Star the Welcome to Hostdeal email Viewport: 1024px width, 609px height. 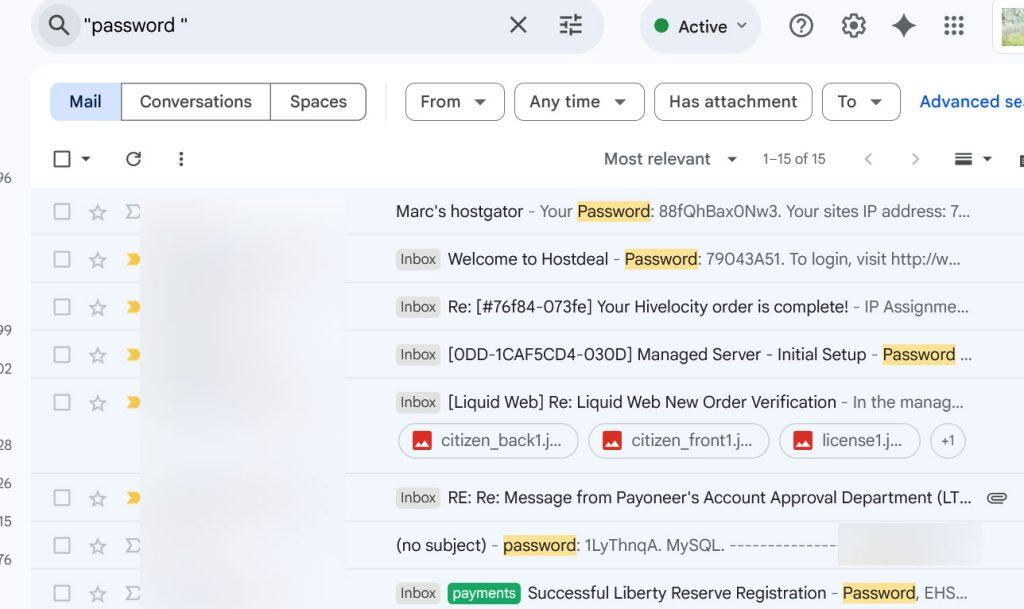tap(98, 260)
